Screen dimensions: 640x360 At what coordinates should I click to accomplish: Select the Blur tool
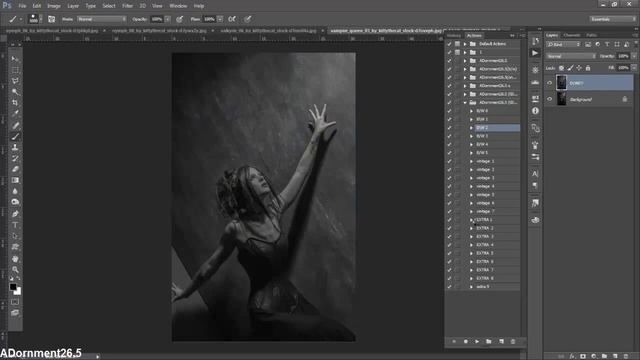[15, 191]
